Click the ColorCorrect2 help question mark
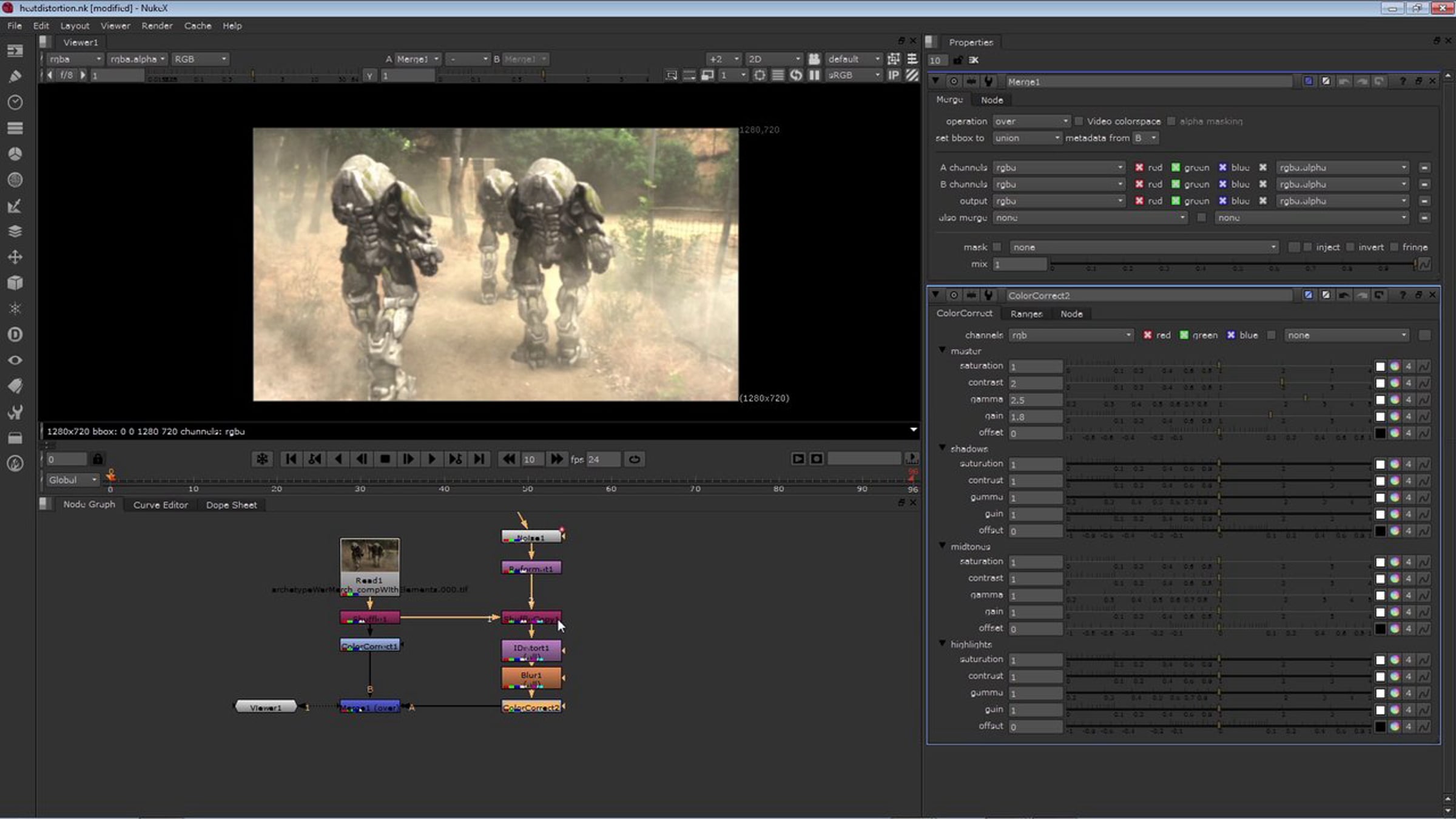Screen dimensions: 1456x819 pos(1403,295)
